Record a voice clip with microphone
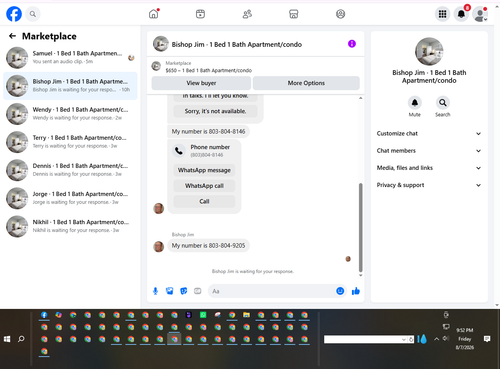This screenshot has width=500, height=369. tap(155, 291)
